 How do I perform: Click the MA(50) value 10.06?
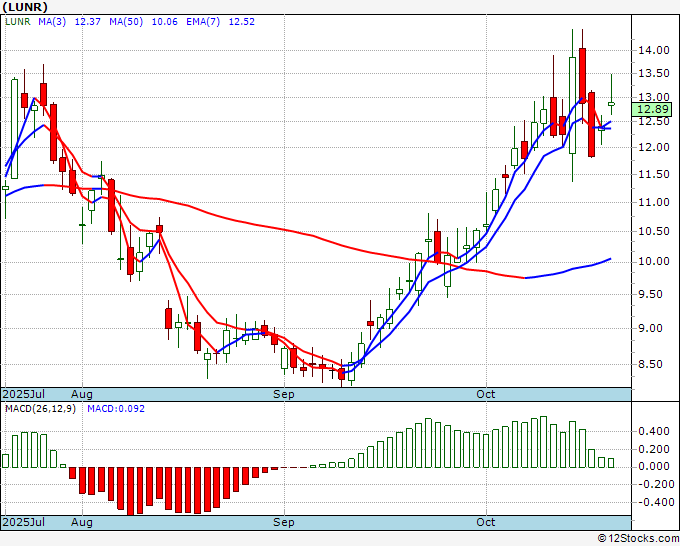pyautogui.click(x=164, y=22)
